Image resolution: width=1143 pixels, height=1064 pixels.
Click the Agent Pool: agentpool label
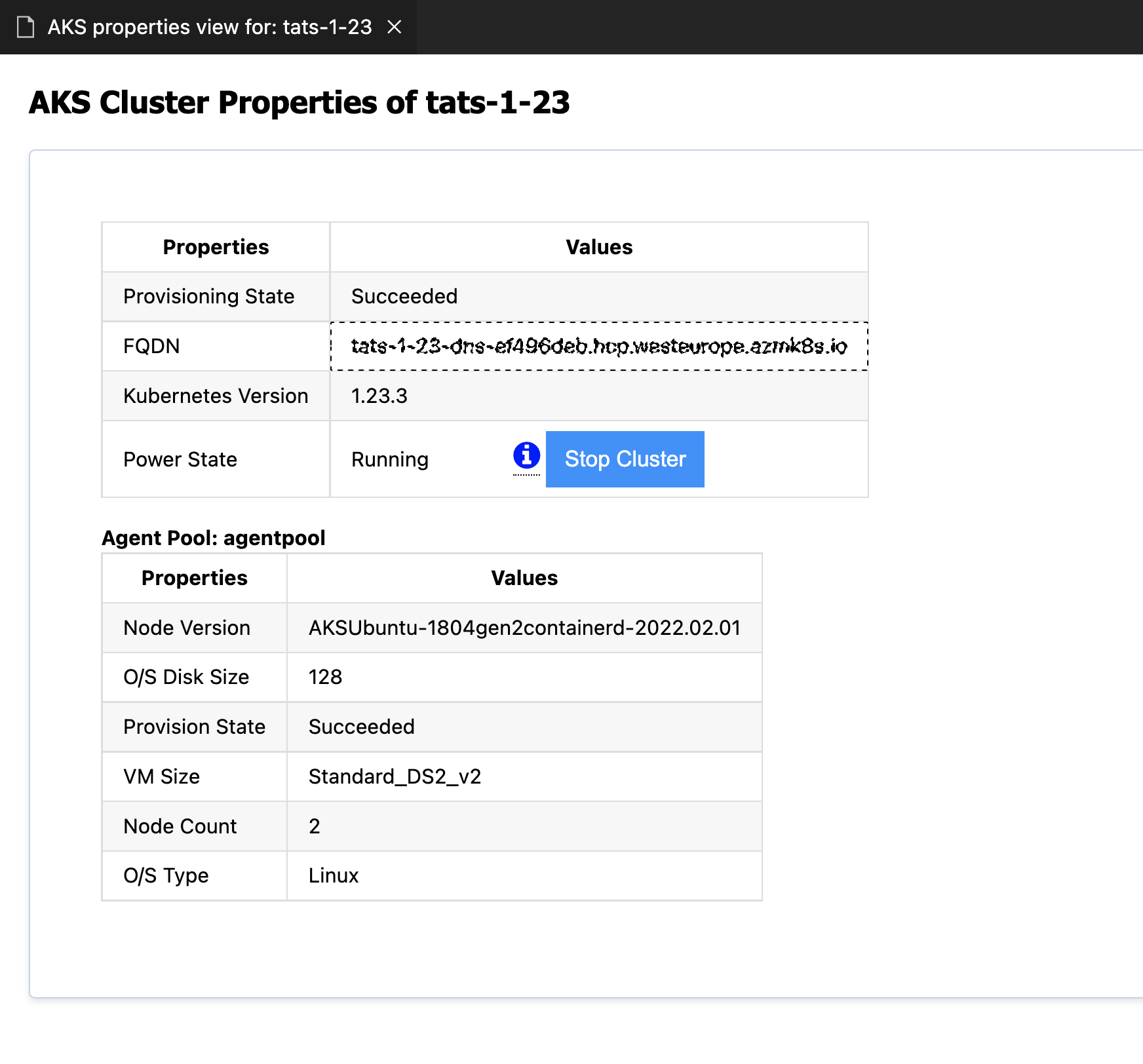(213, 538)
